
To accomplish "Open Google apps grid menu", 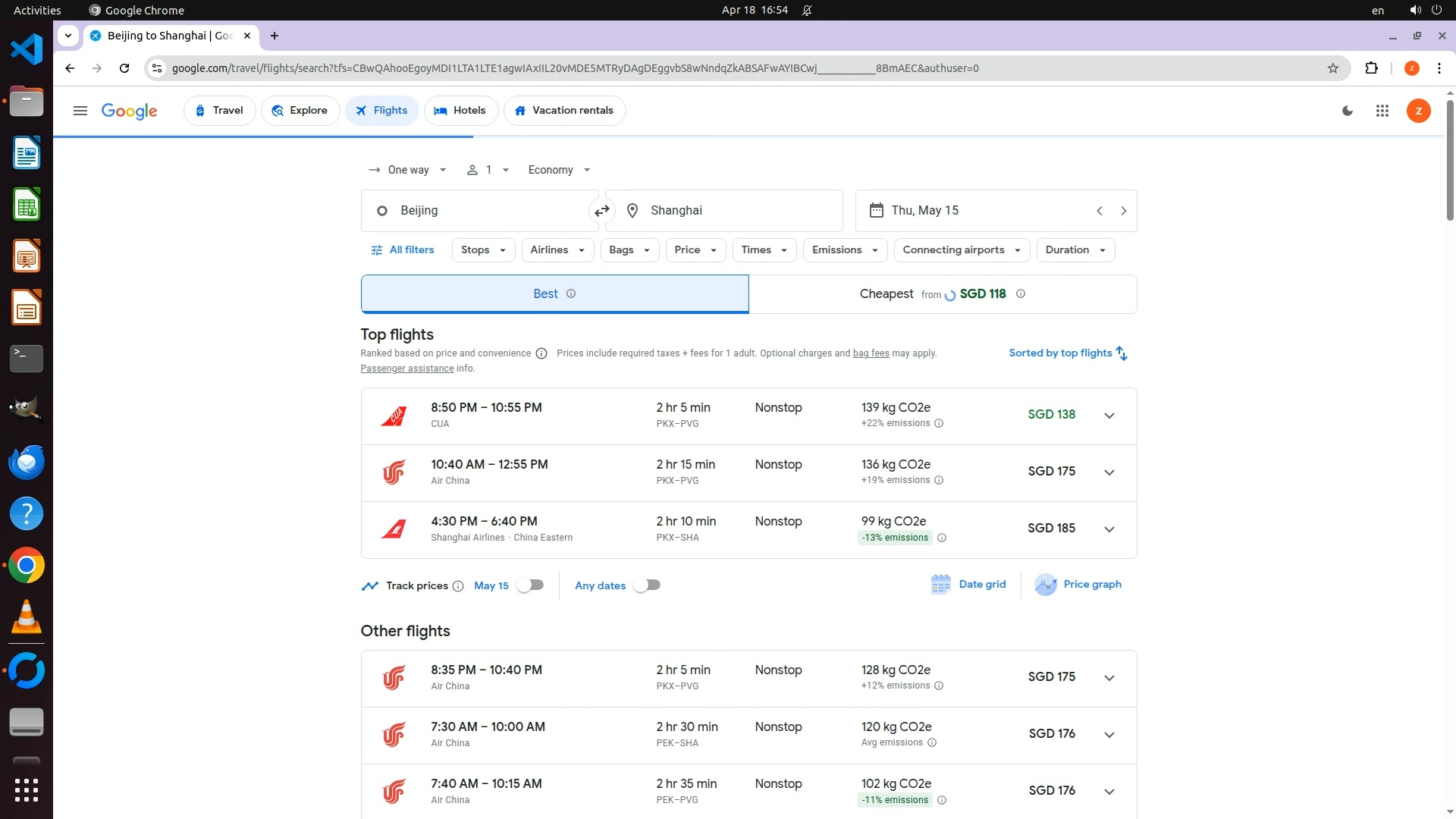I will [x=1382, y=111].
